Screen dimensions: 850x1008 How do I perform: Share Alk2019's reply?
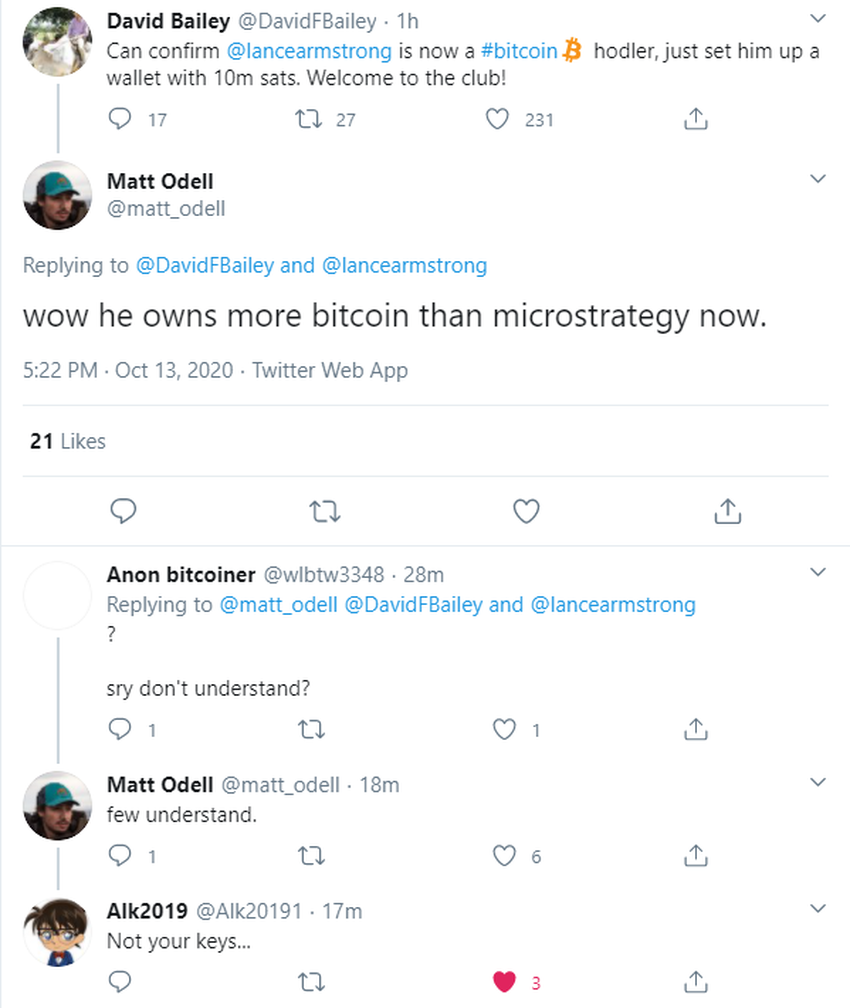pos(695,981)
